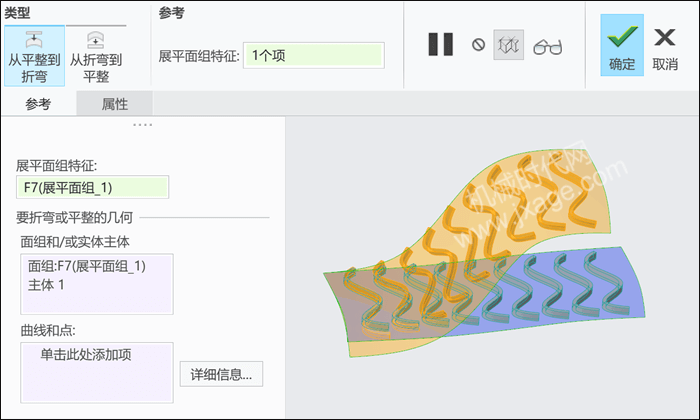The height and width of the screenshot is (420, 700).
Task: Open the 属性 tab
Action: [x=115, y=104]
